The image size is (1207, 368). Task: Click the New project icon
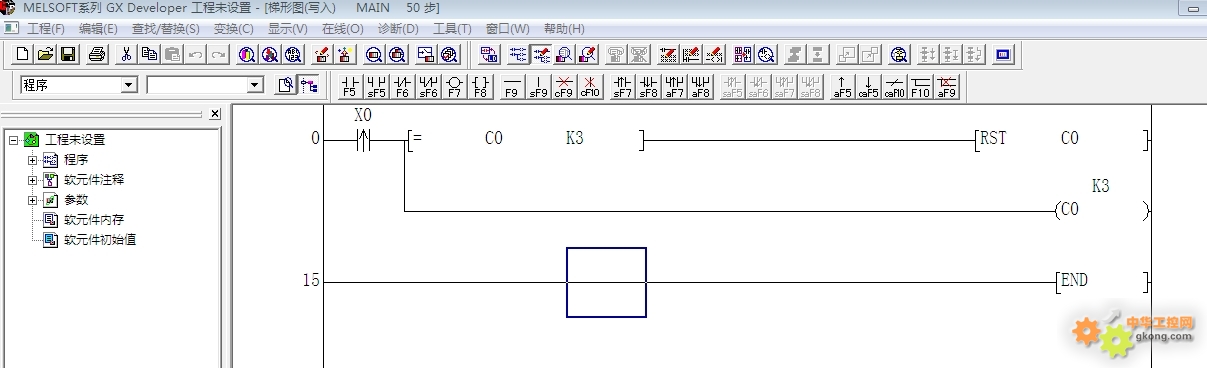pyautogui.click(x=22, y=55)
